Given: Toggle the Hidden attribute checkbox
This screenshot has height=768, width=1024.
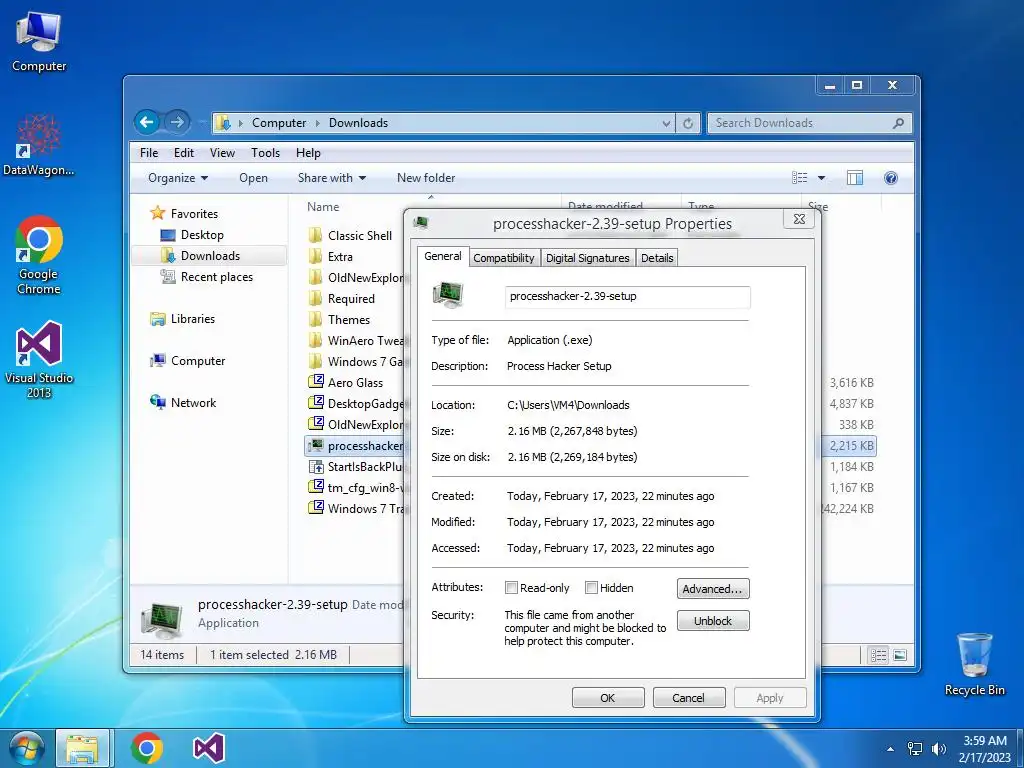Looking at the screenshot, I should (591, 588).
